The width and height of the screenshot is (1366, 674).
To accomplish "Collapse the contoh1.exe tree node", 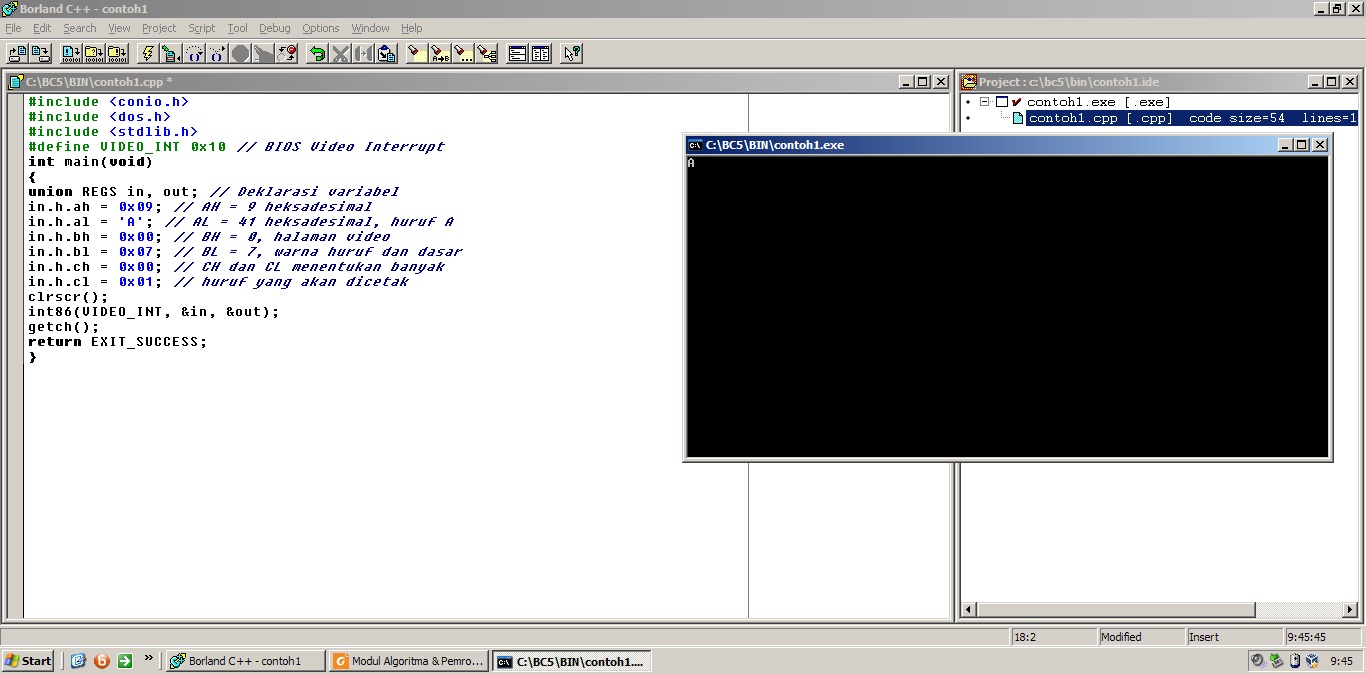I will (982, 102).
